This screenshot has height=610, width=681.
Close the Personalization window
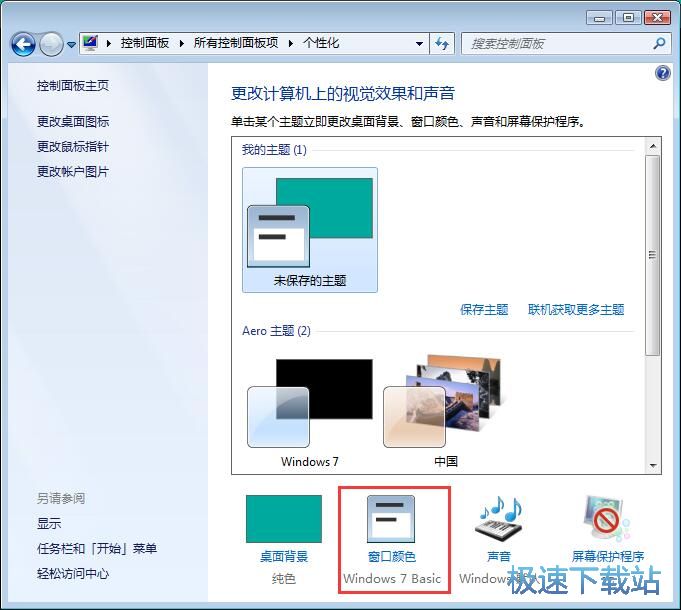coord(658,18)
